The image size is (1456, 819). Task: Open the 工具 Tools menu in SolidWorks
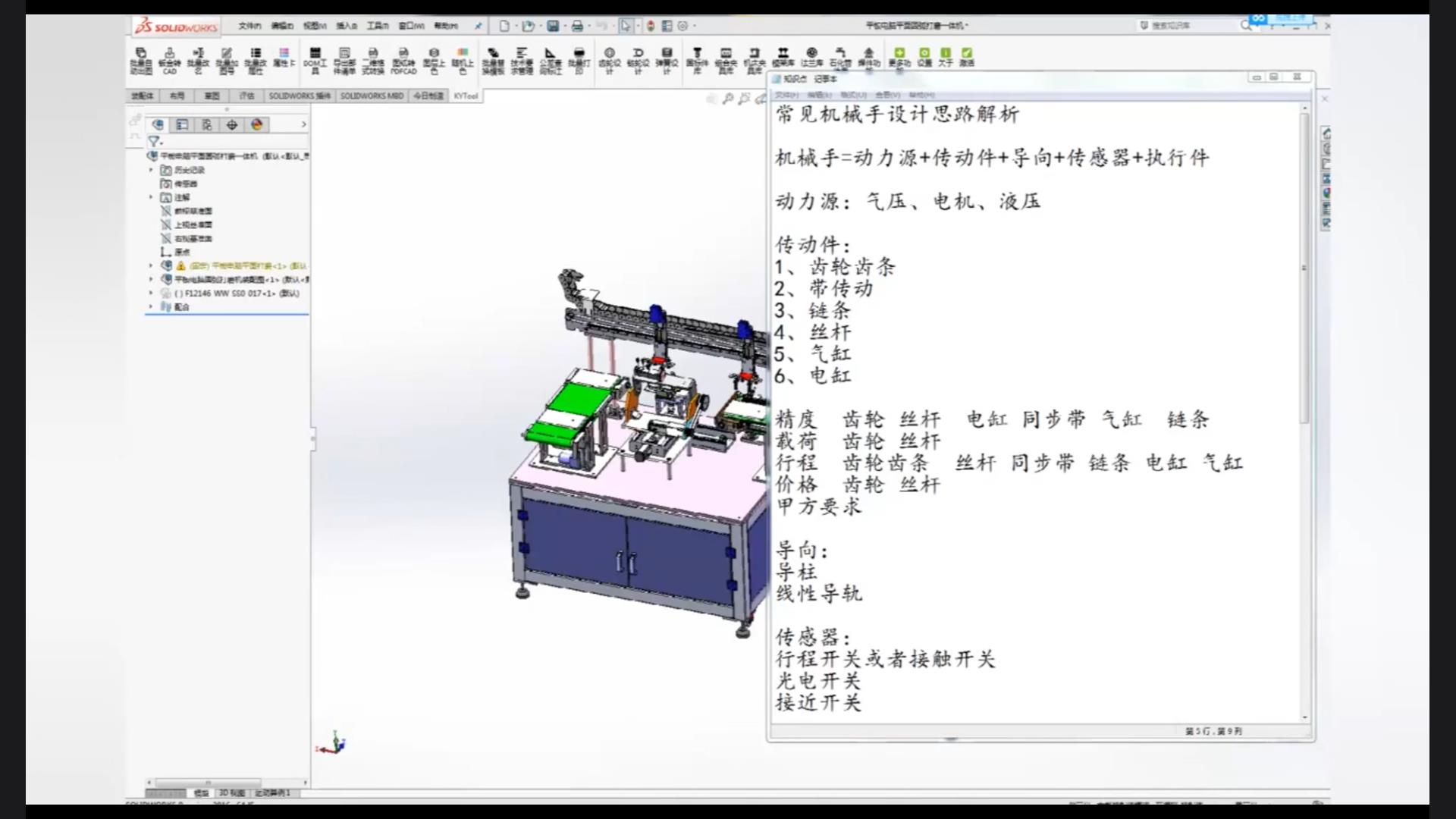(x=378, y=26)
